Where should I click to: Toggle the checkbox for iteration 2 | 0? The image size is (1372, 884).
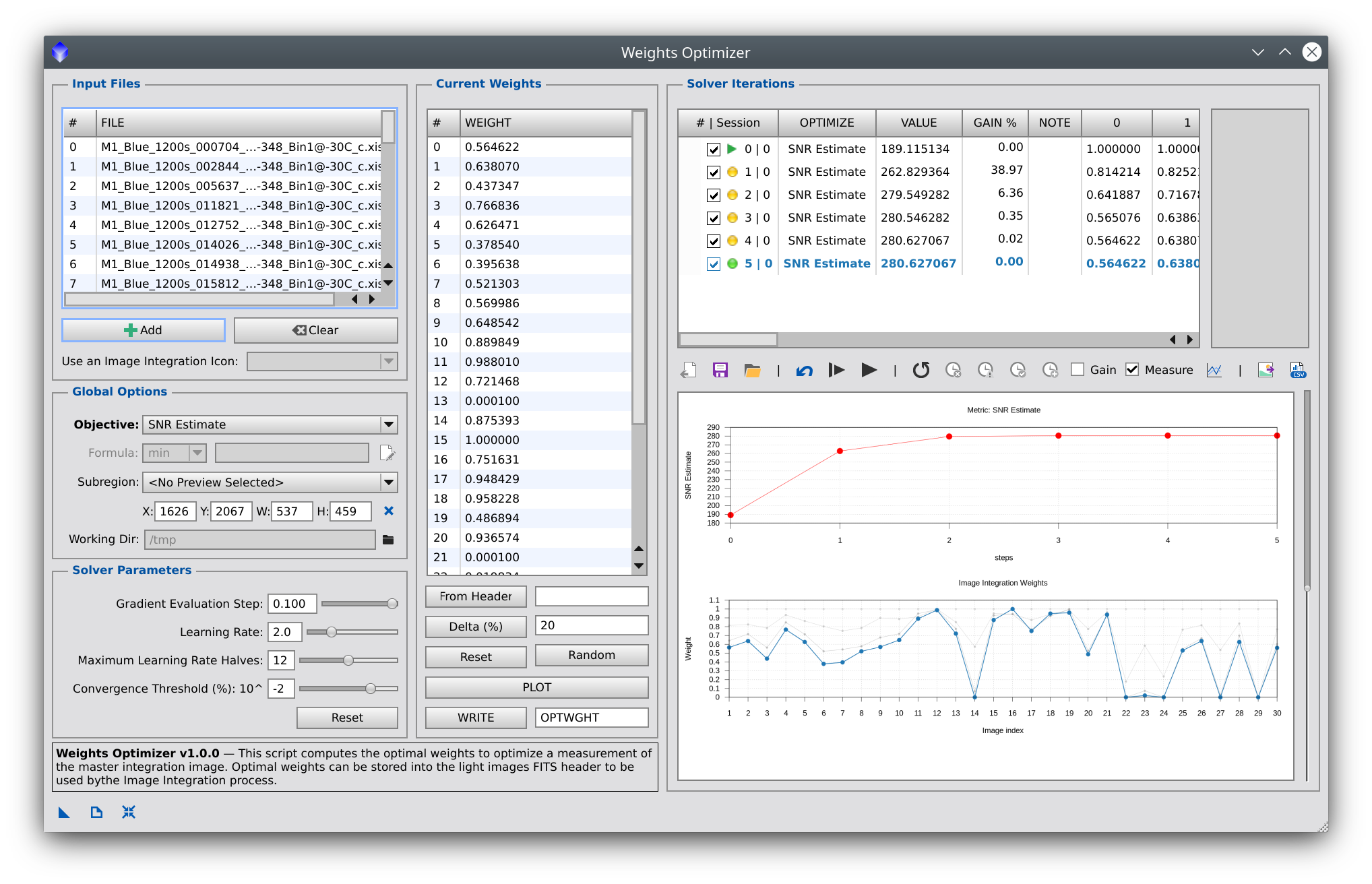[x=714, y=195]
